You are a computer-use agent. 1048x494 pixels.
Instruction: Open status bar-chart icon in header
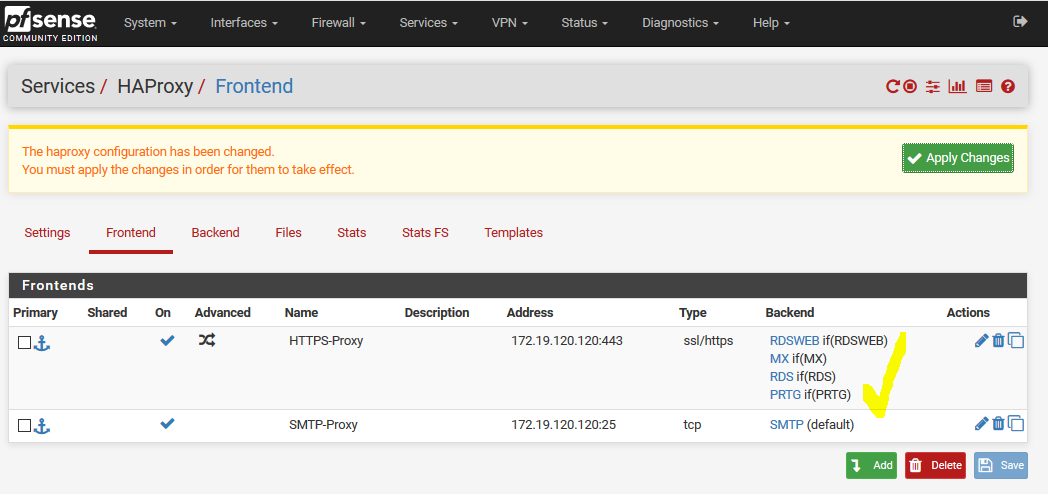coord(958,86)
